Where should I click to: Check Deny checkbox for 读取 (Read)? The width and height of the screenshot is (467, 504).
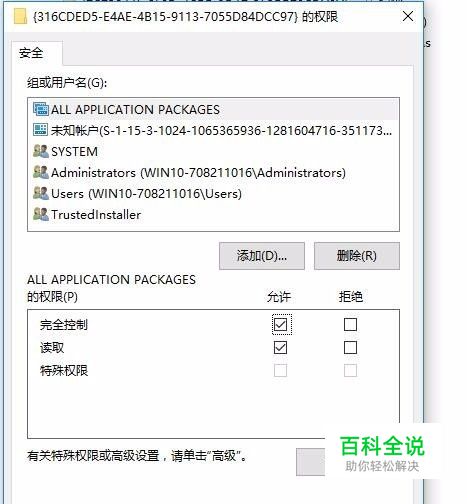[350, 348]
